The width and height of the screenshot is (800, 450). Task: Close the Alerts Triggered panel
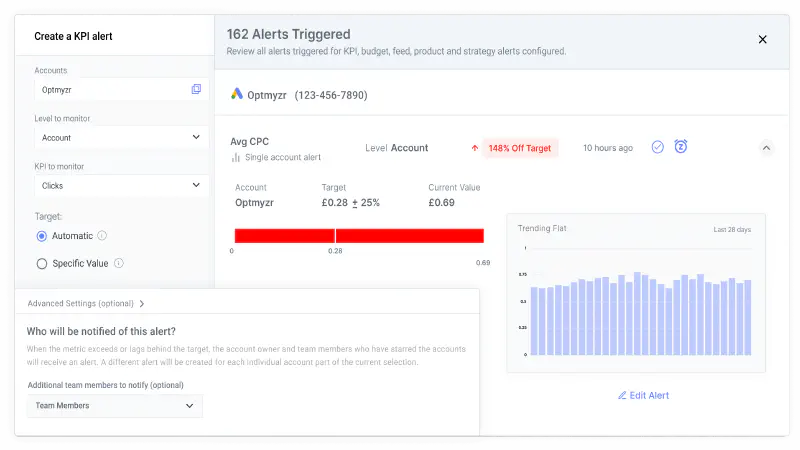pyautogui.click(x=762, y=39)
